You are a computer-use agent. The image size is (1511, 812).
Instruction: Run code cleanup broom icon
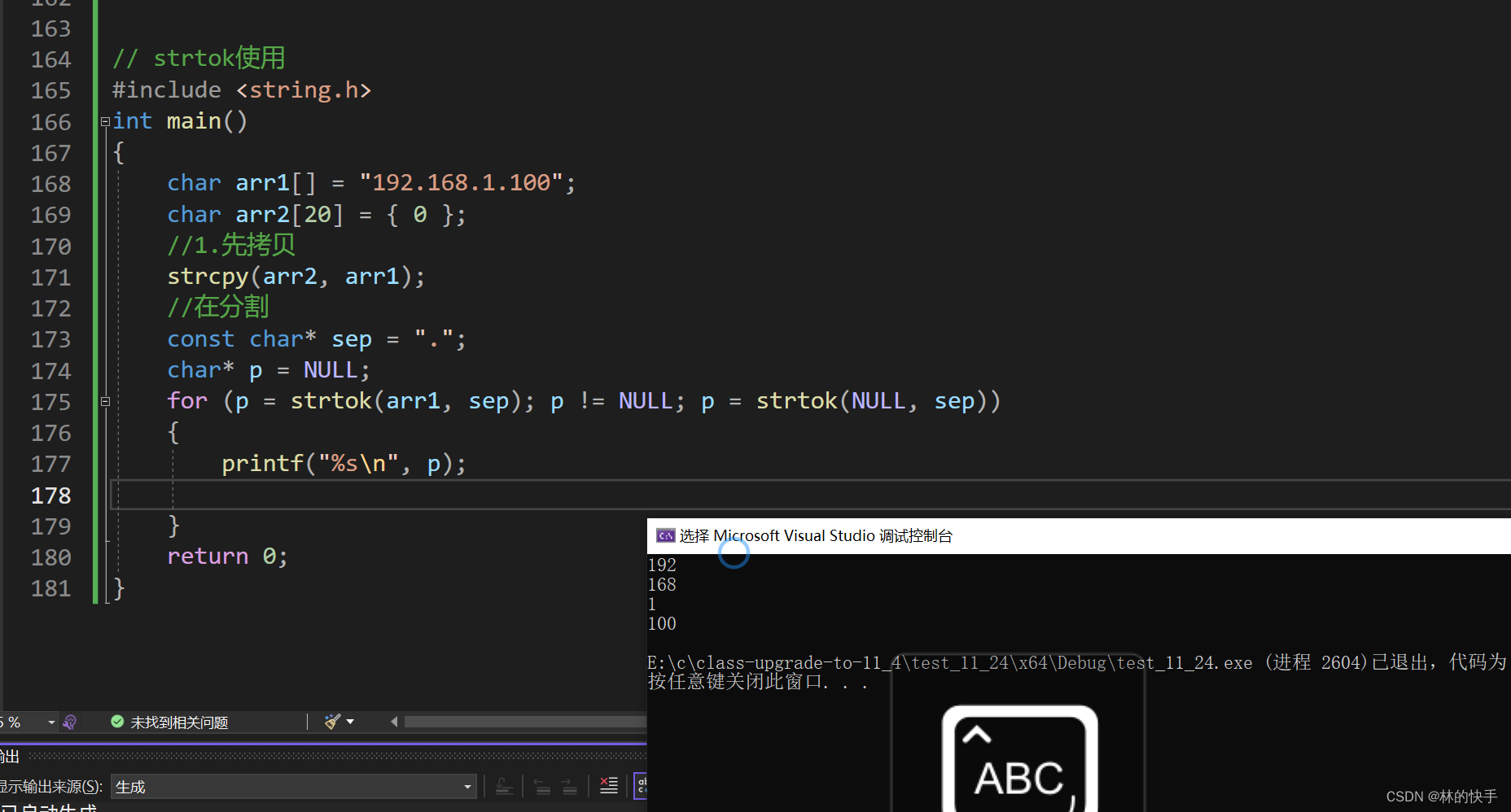tap(332, 722)
